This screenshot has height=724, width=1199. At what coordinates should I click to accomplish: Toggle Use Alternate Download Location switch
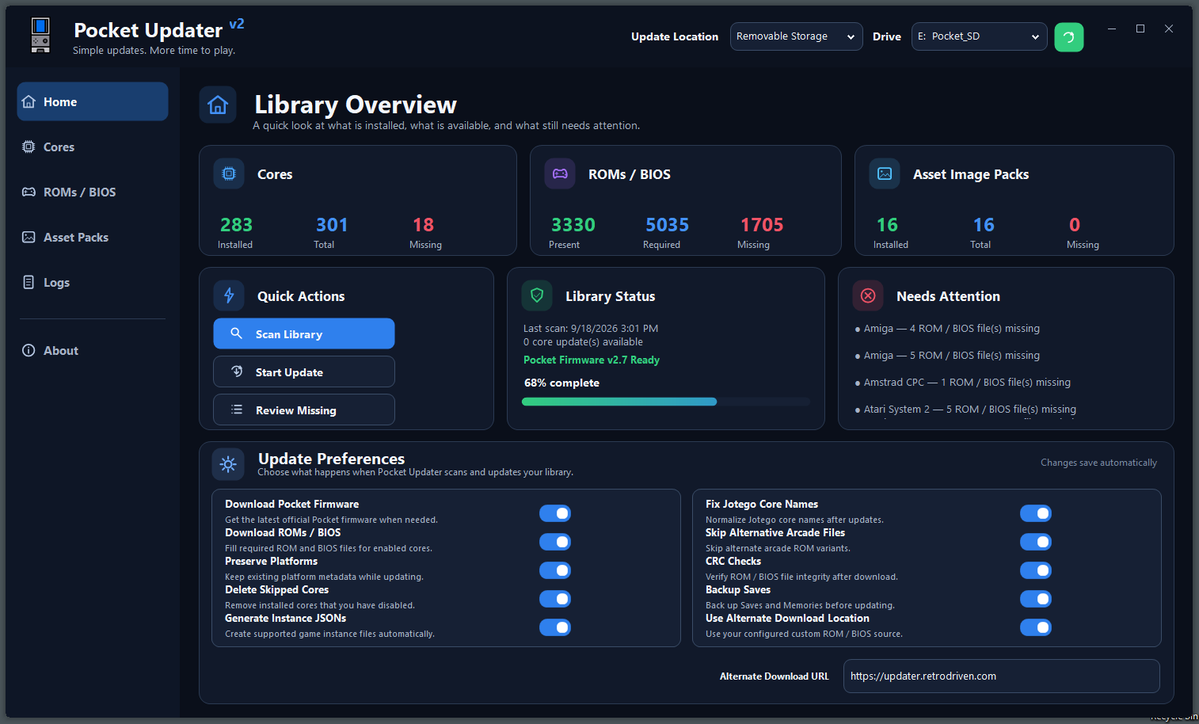click(1035, 627)
